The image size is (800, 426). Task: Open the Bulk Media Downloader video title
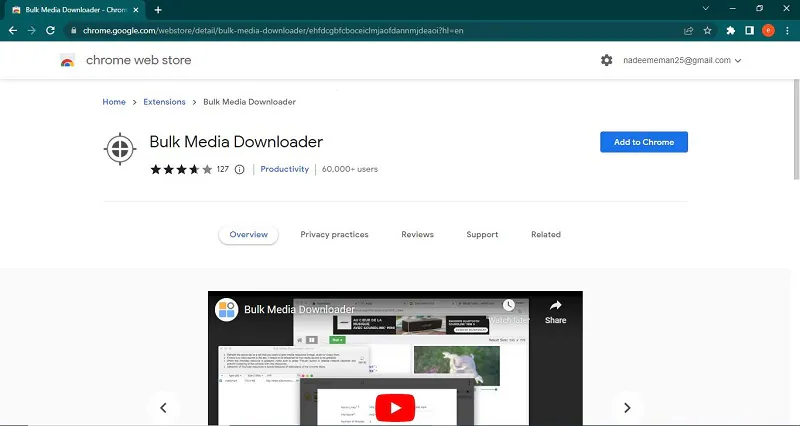pos(299,310)
